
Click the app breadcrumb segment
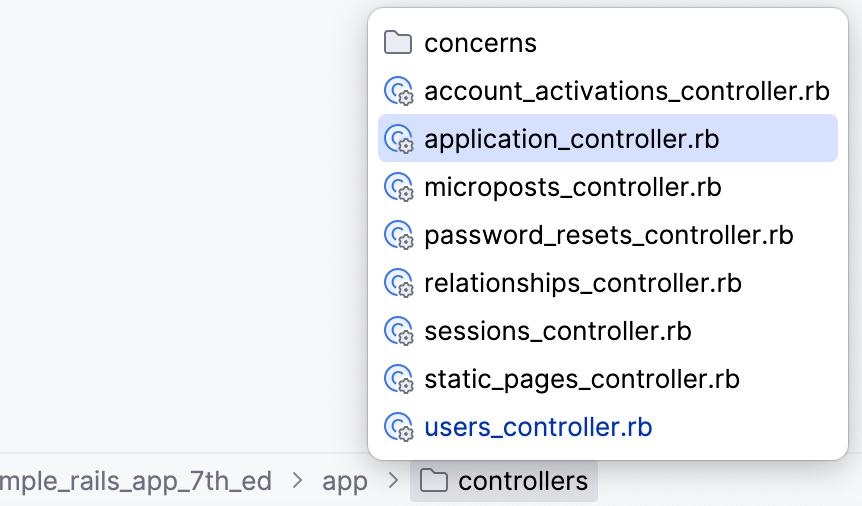coord(345,481)
